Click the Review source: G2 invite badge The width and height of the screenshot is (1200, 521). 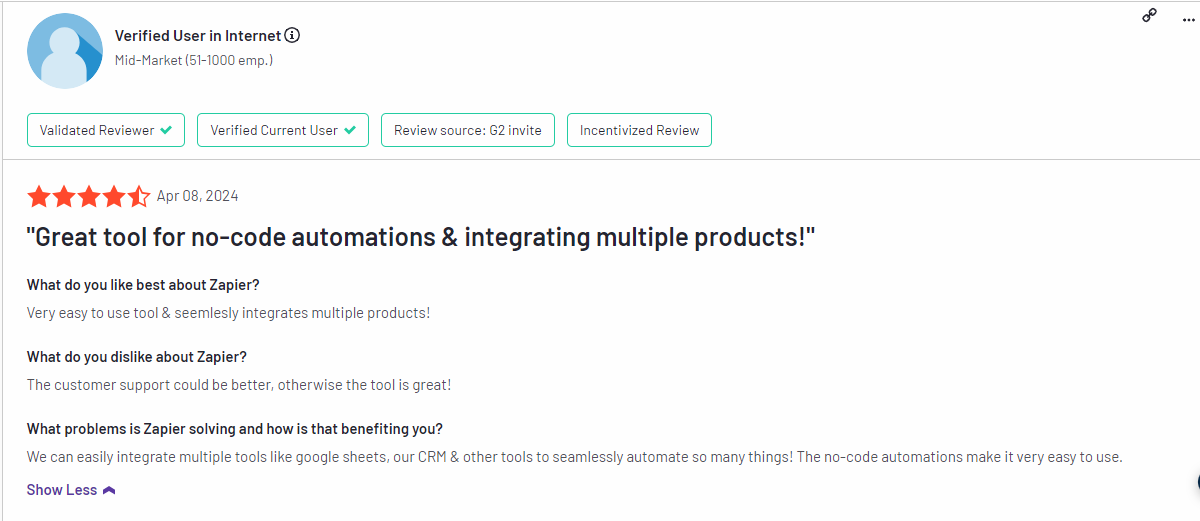468,130
